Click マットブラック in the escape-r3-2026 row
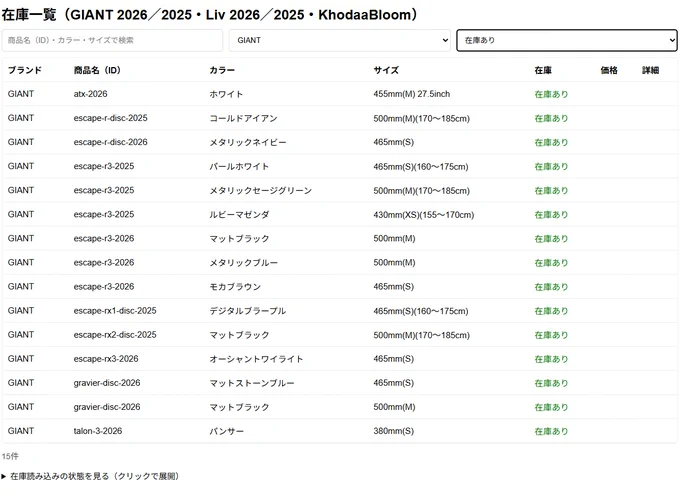The width and height of the screenshot is (680, 497). tap(239, 239)
